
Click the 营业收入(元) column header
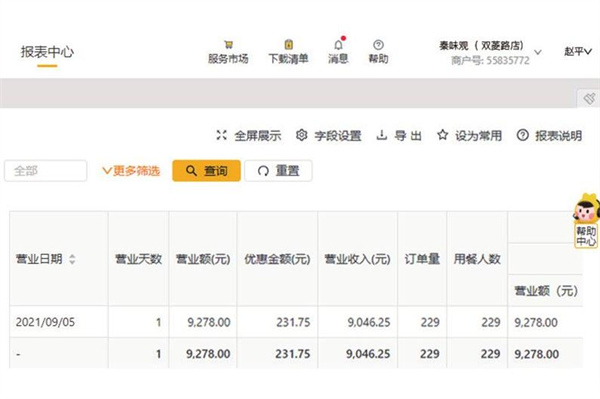pyautogui.click(x=357, y=259)
